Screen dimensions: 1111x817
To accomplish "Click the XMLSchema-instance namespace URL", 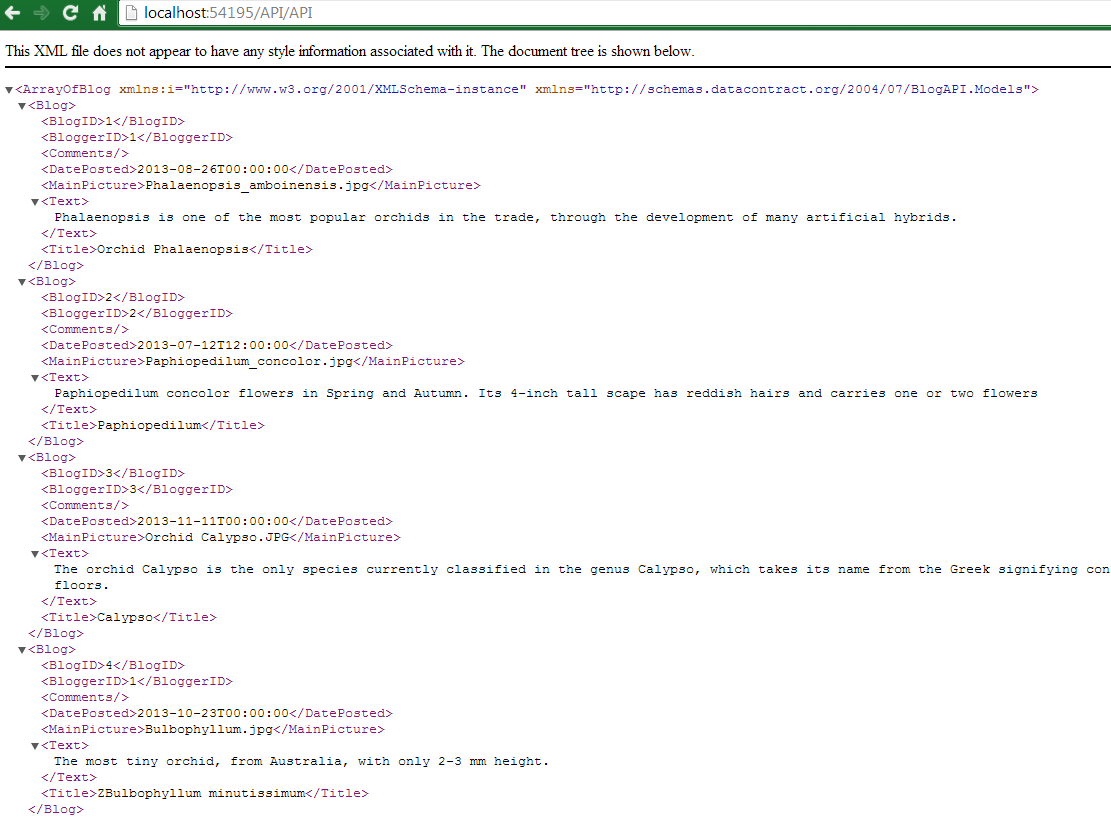I will tap(355, 89).
